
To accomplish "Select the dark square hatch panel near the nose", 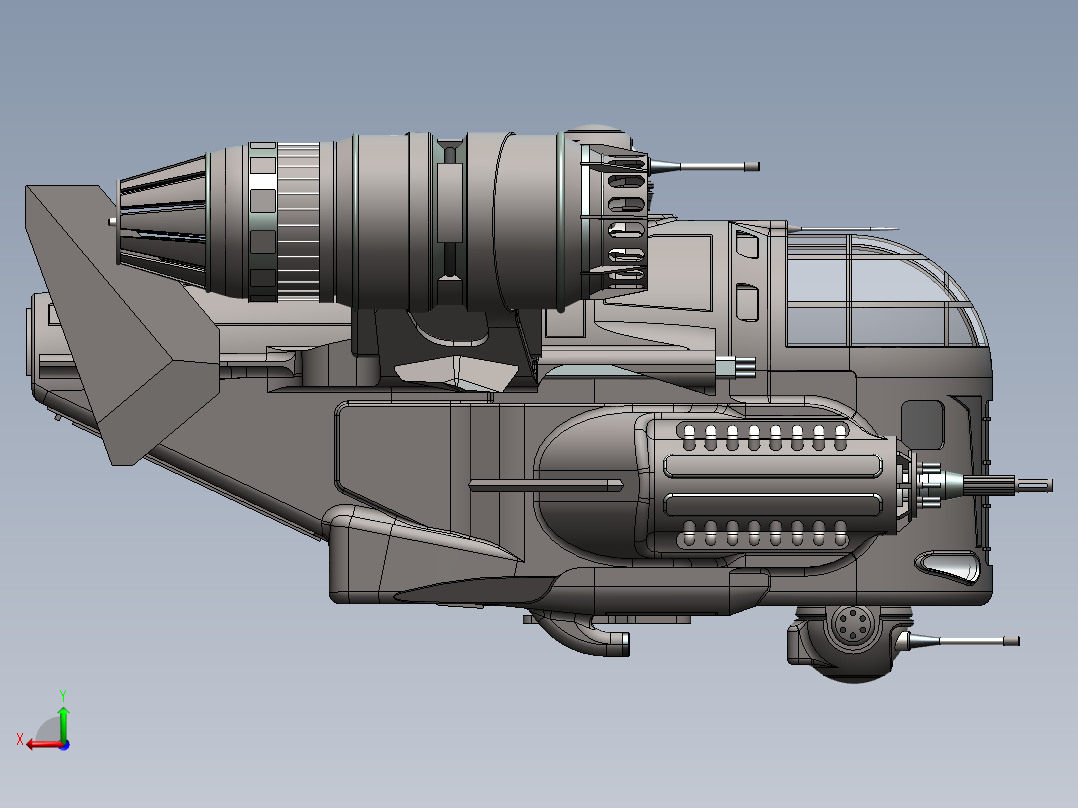I will coord(923,425).
